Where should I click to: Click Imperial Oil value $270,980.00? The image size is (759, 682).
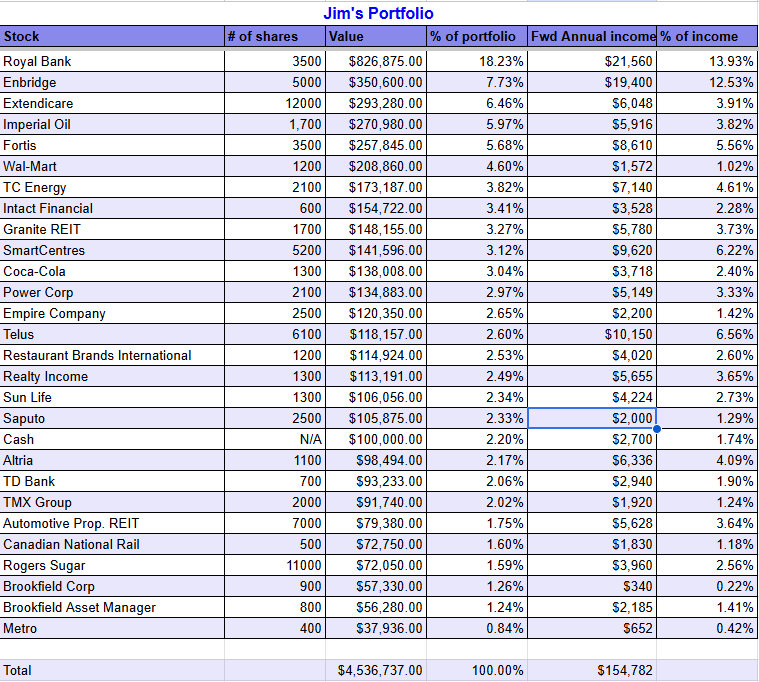(x=376, y=124)
